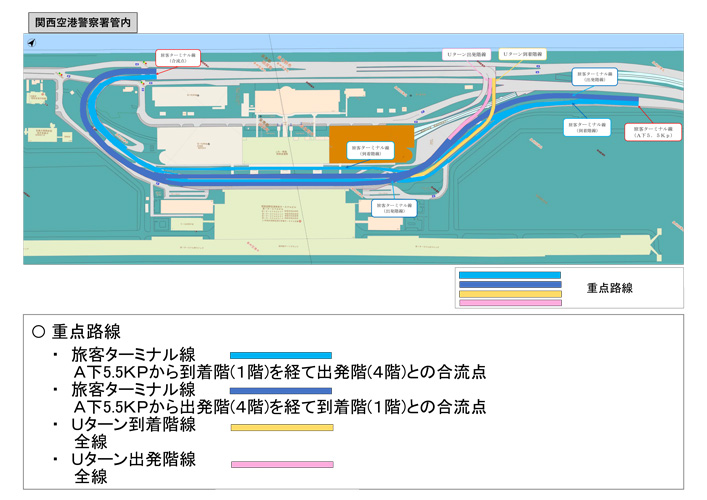This screenshot has height=500, width=707.
Task: Click 全線 under Uターン出発階線
Action: [x=91, y=477]
